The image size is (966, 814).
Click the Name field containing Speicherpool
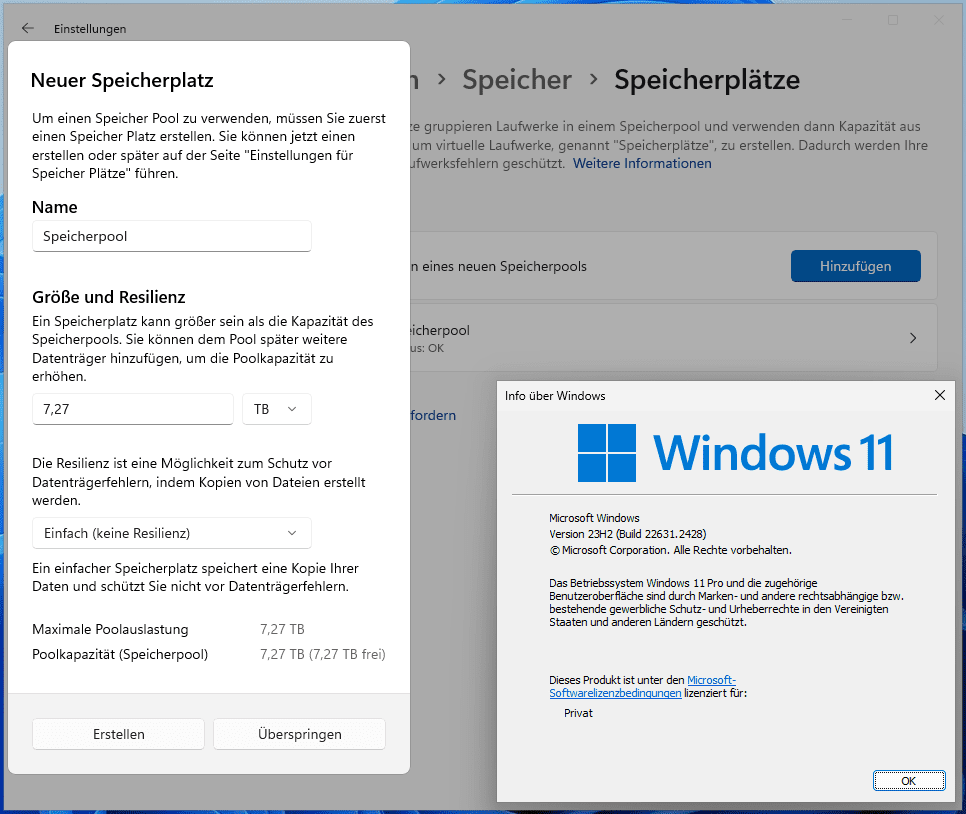point(171,237)
